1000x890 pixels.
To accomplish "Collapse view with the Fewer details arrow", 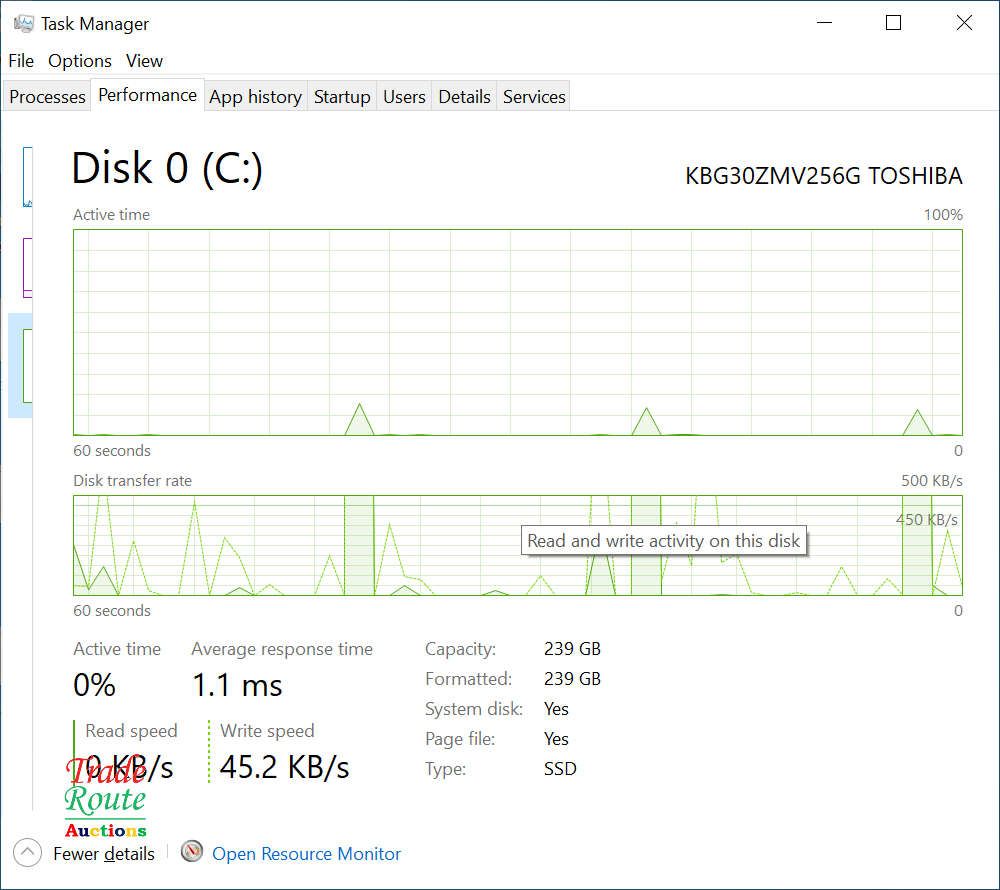I will 28,853.
